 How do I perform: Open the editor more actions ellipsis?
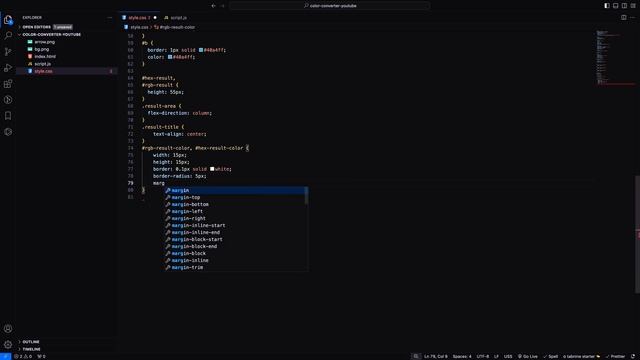pyautogui.click(x=633, y=18)
